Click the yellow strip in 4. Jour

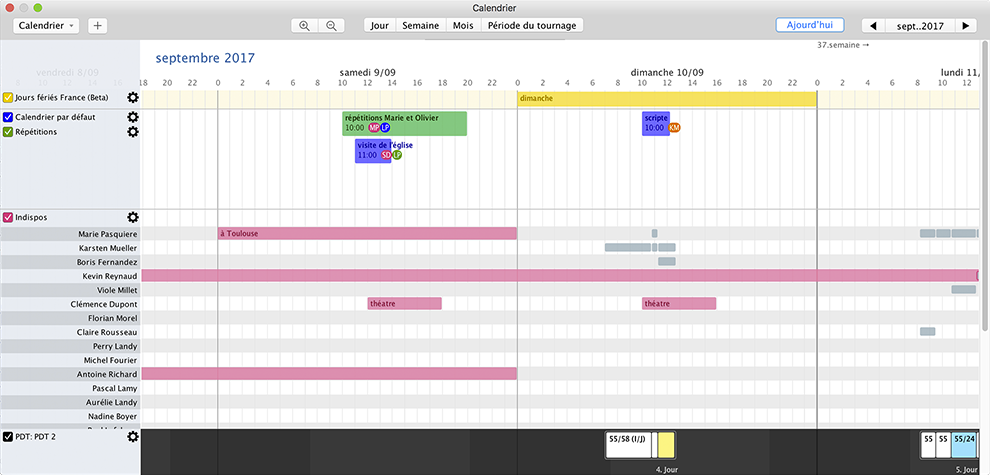point(666,444)
